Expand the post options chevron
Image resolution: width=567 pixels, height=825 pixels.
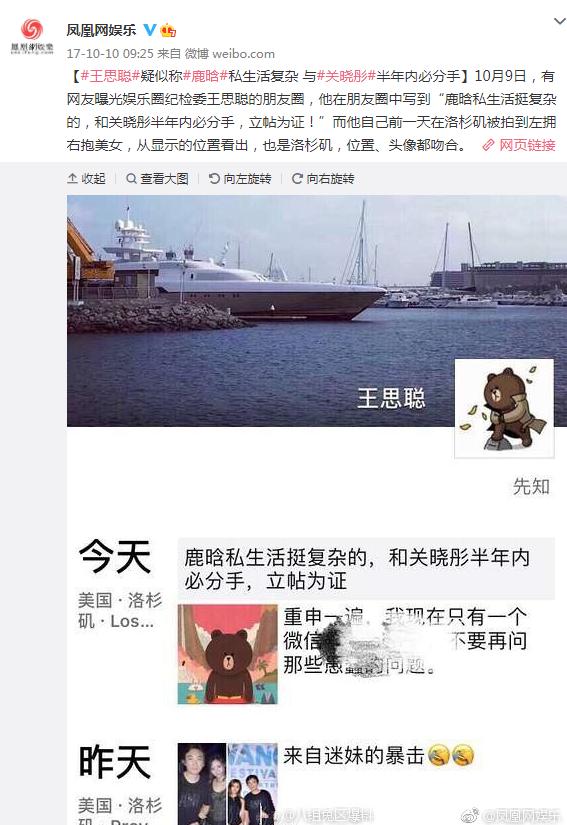560,22
